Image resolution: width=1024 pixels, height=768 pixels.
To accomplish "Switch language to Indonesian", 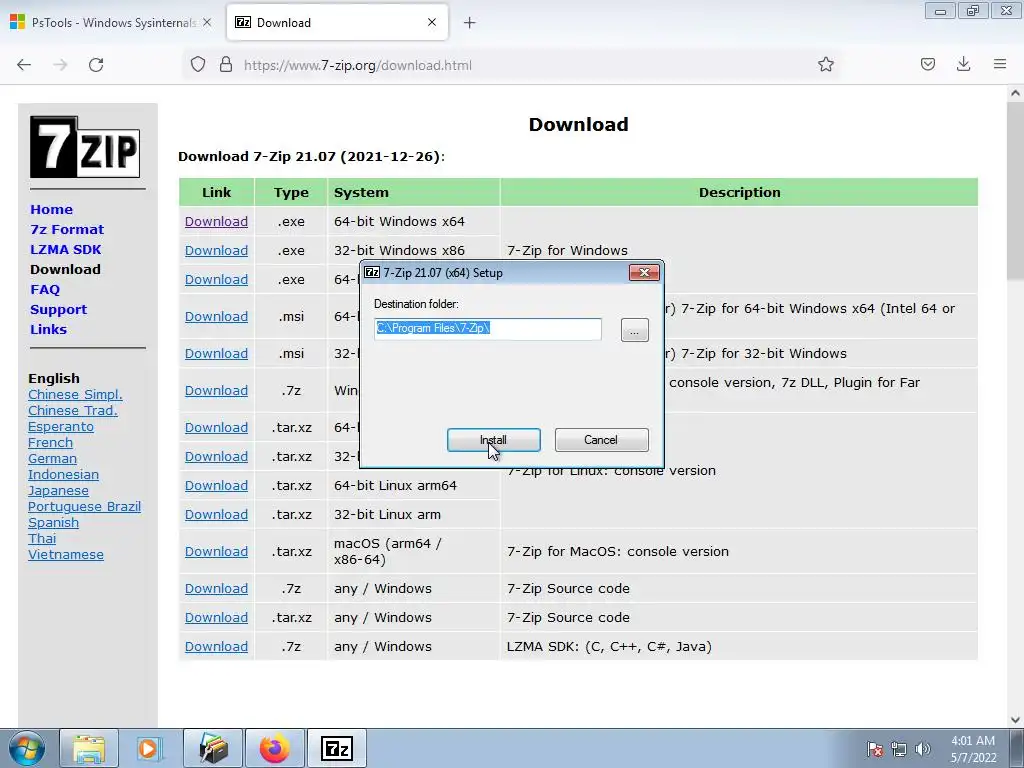I will click(x=63, y=475).
